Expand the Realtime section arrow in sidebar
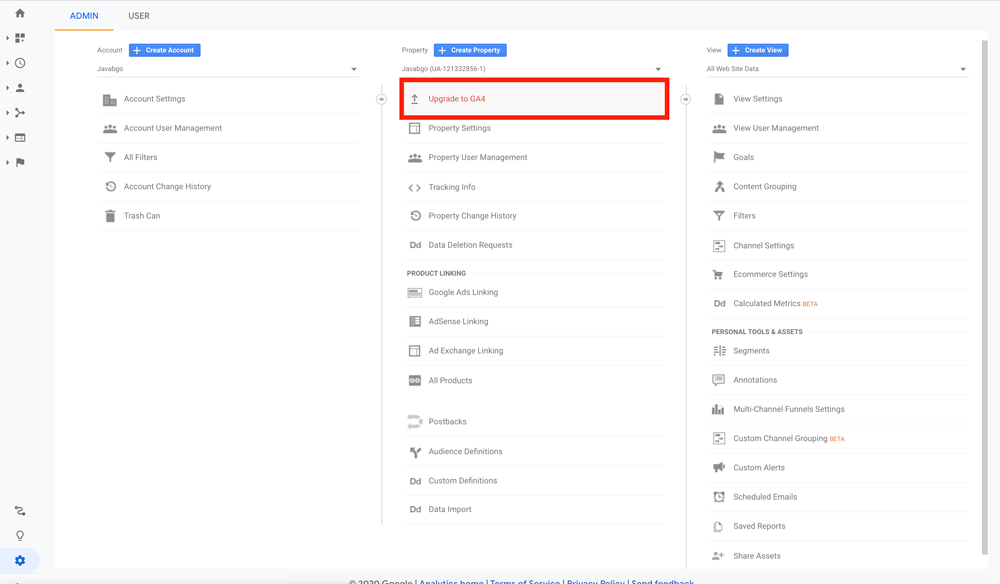This screenshot has width=1000, height=584. pos(8,63)
